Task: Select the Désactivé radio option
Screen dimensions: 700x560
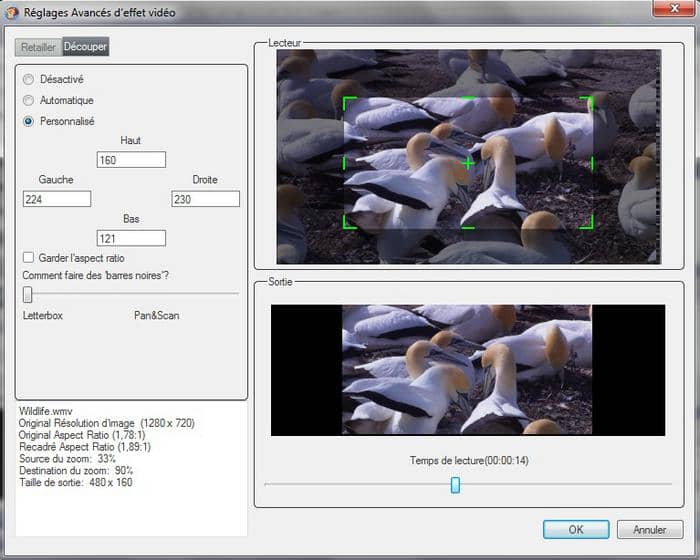Action: (x=29, y=79)
